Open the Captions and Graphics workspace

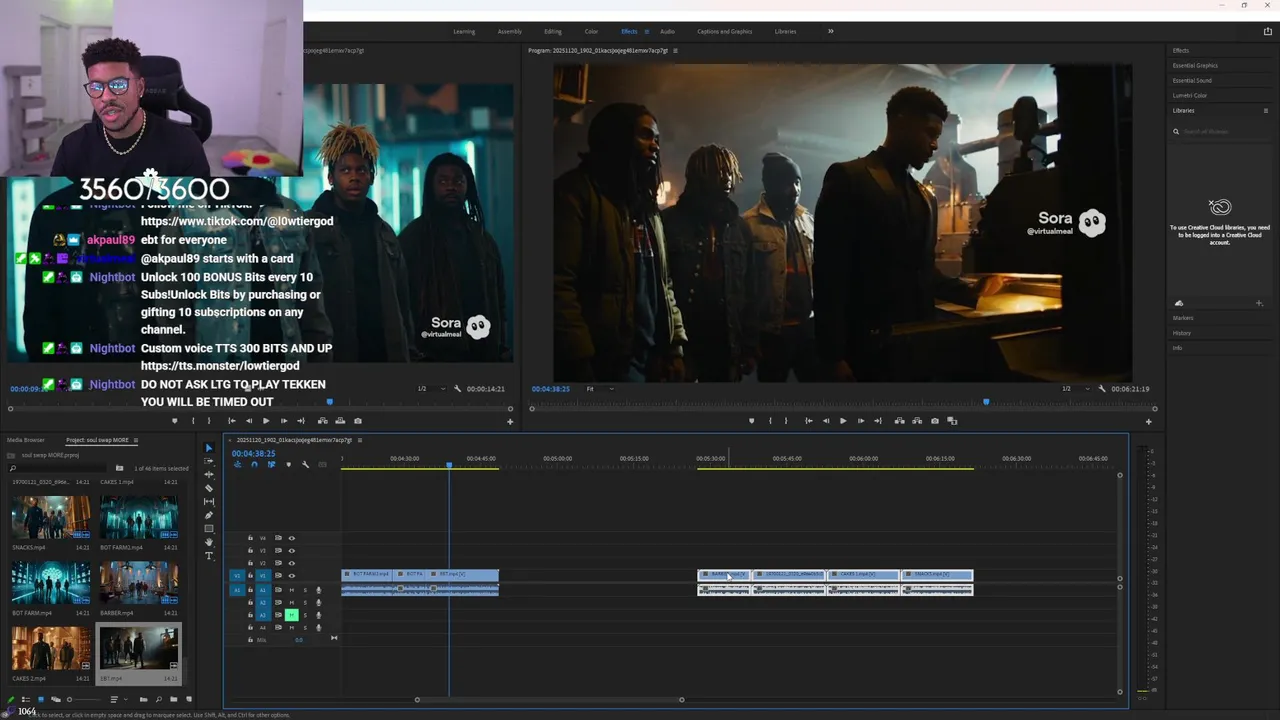pyautogui.click(x=725, y=32)
